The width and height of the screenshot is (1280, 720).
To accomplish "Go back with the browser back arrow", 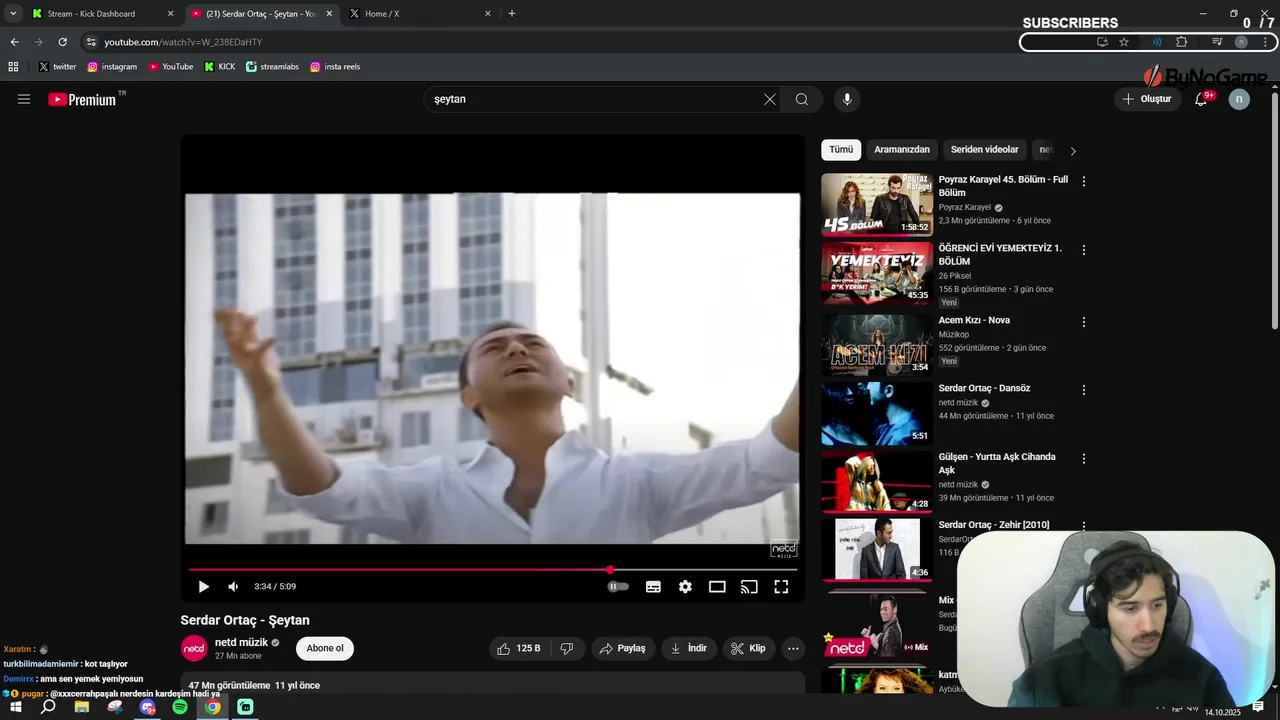I will tap(14, 42).
